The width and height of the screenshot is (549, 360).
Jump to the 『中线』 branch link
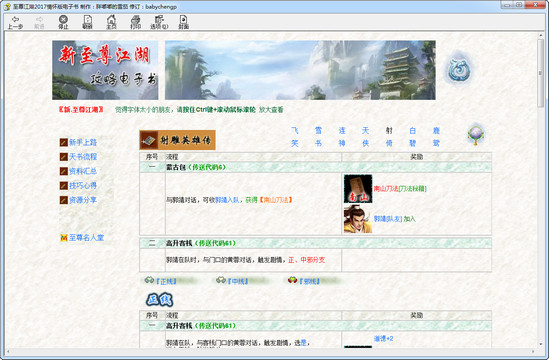coord(237,281)
